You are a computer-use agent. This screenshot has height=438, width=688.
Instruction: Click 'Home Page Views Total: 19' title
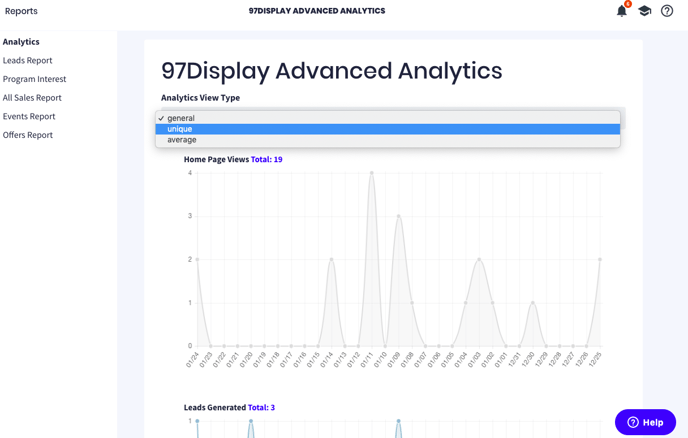click(x=233, y=159)
